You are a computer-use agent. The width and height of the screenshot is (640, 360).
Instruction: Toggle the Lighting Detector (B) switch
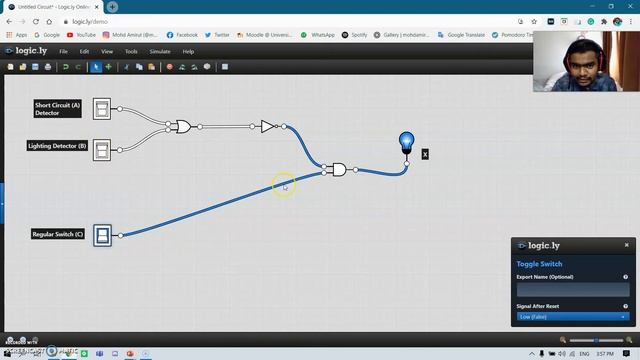[102, 150]
